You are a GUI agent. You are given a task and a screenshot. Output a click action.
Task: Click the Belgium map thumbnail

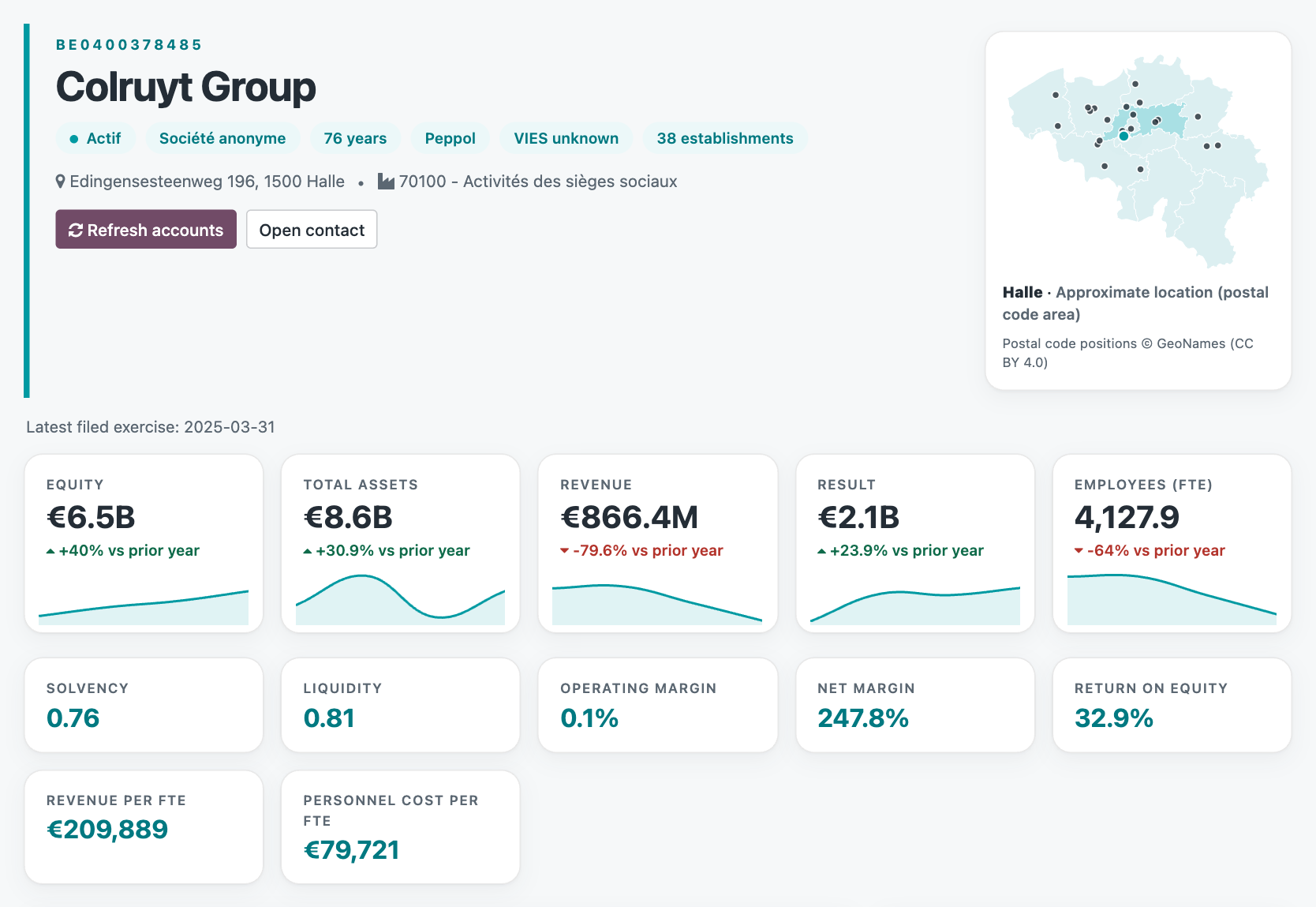(1138, 161)
